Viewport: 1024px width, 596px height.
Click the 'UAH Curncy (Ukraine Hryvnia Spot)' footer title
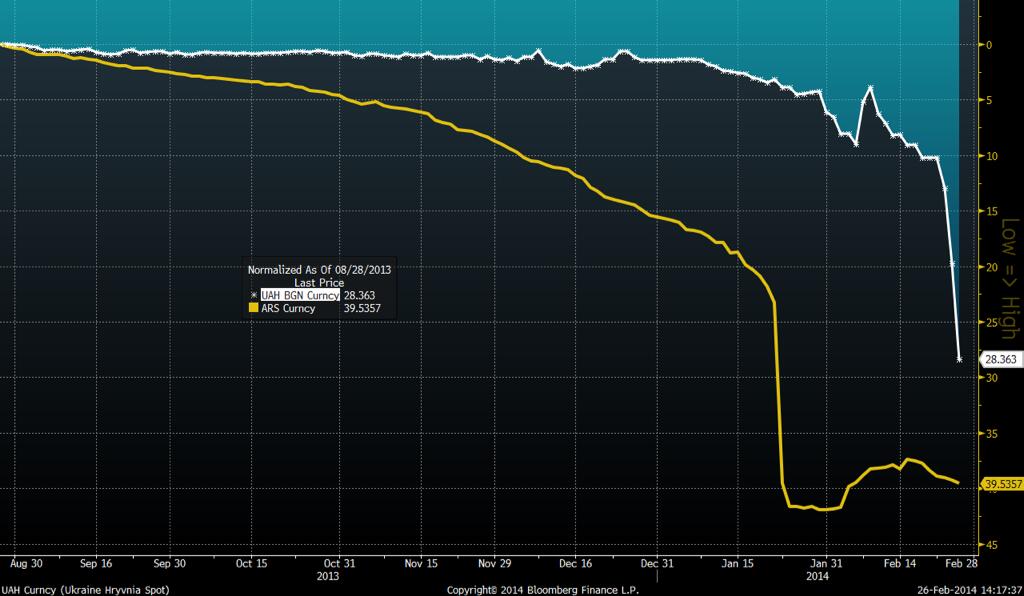pyautogui.click(x=76, y=589)
